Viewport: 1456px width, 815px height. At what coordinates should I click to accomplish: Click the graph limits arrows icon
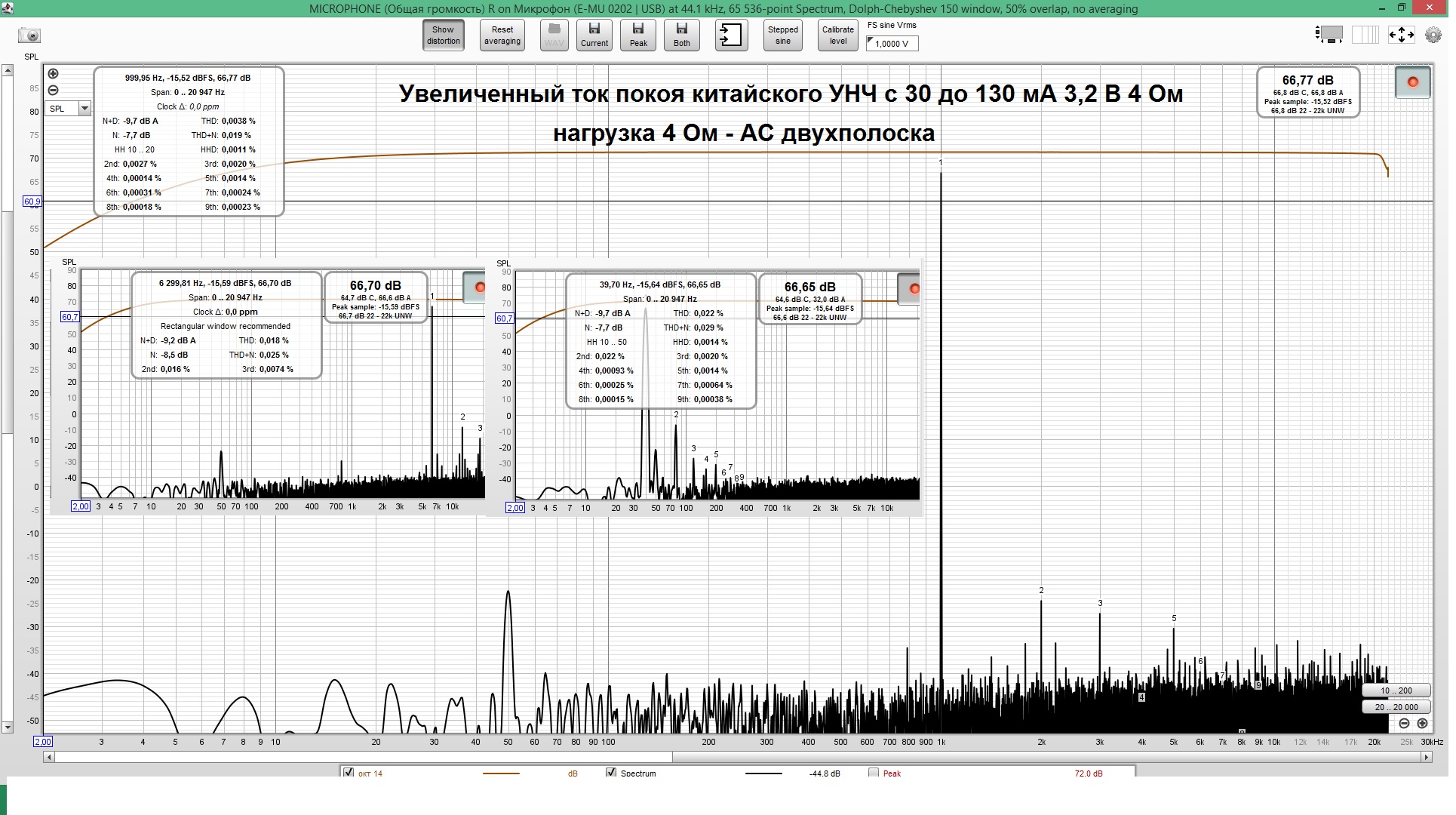click(1401, 35)
